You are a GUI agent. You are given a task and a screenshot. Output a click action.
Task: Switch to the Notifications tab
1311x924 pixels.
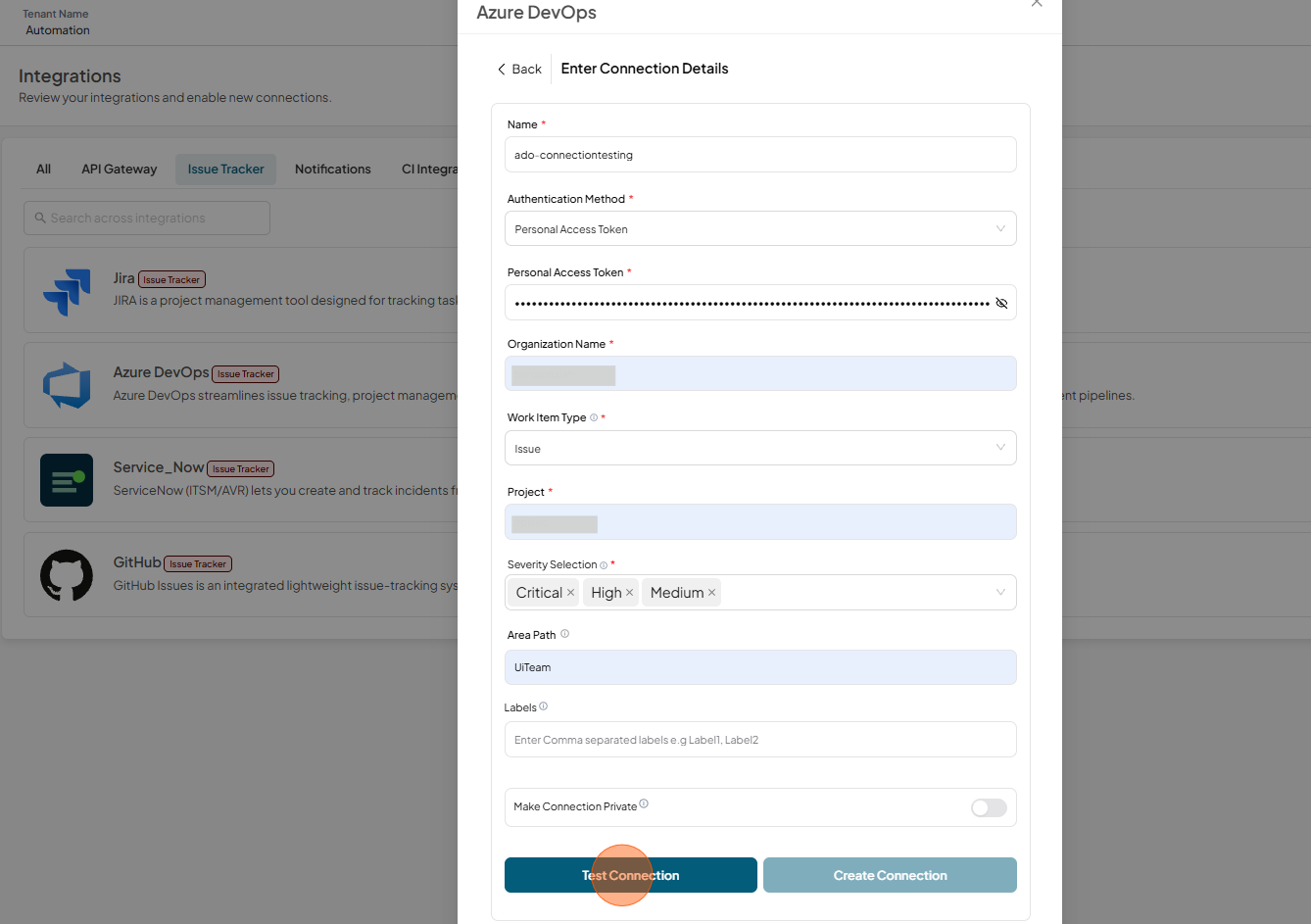333,170
